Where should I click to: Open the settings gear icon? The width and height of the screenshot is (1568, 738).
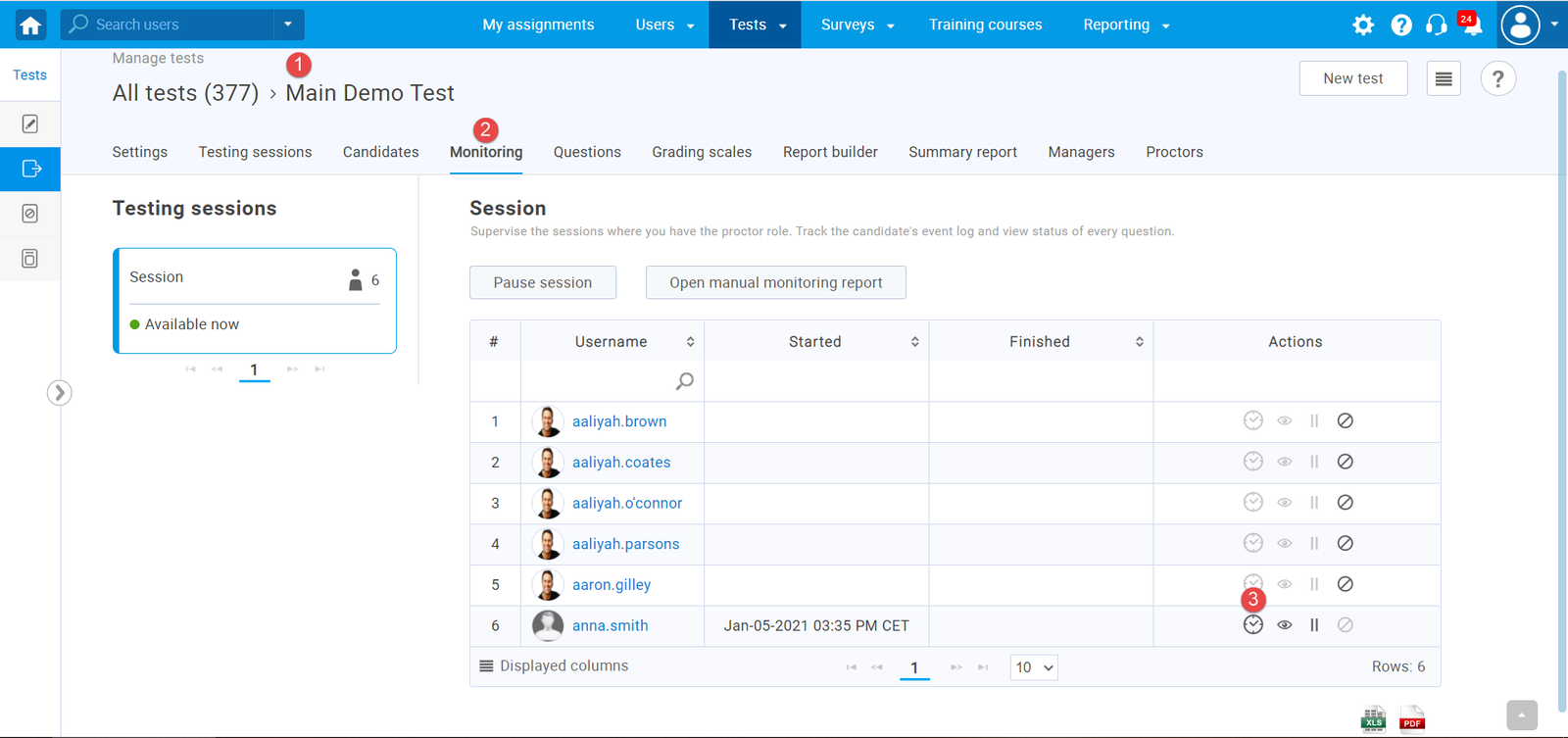(x=1363, y=25)
